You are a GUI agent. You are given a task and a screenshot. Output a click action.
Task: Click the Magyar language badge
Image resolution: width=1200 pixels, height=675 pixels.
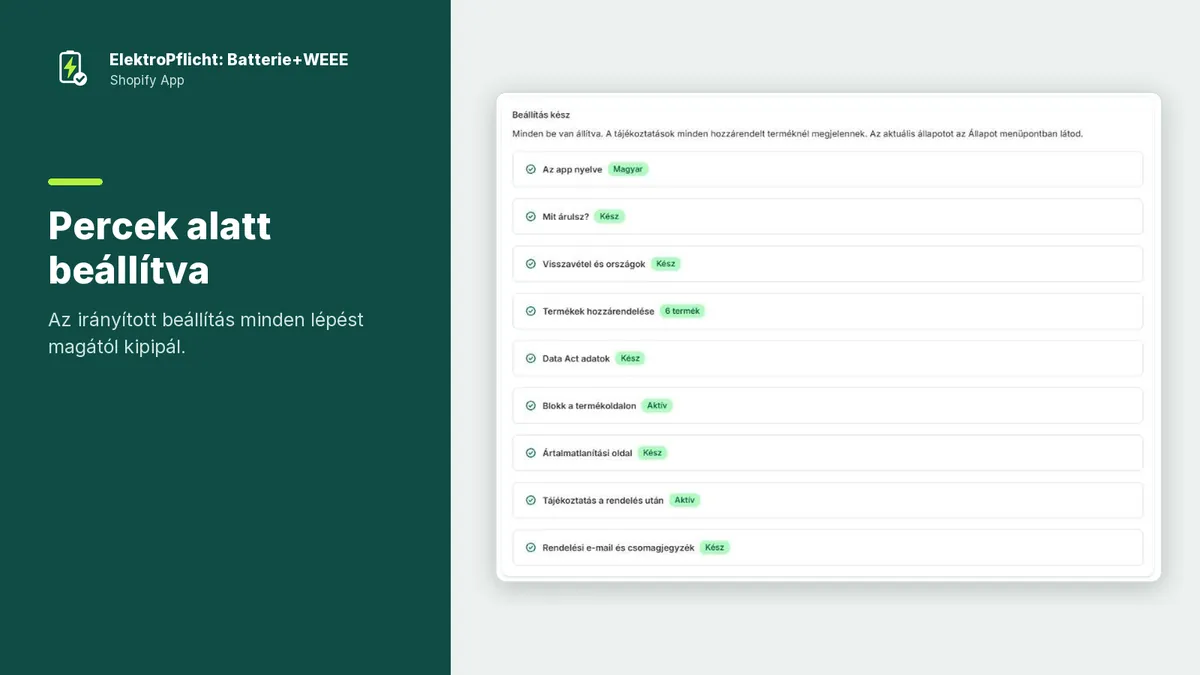[628, 169]
